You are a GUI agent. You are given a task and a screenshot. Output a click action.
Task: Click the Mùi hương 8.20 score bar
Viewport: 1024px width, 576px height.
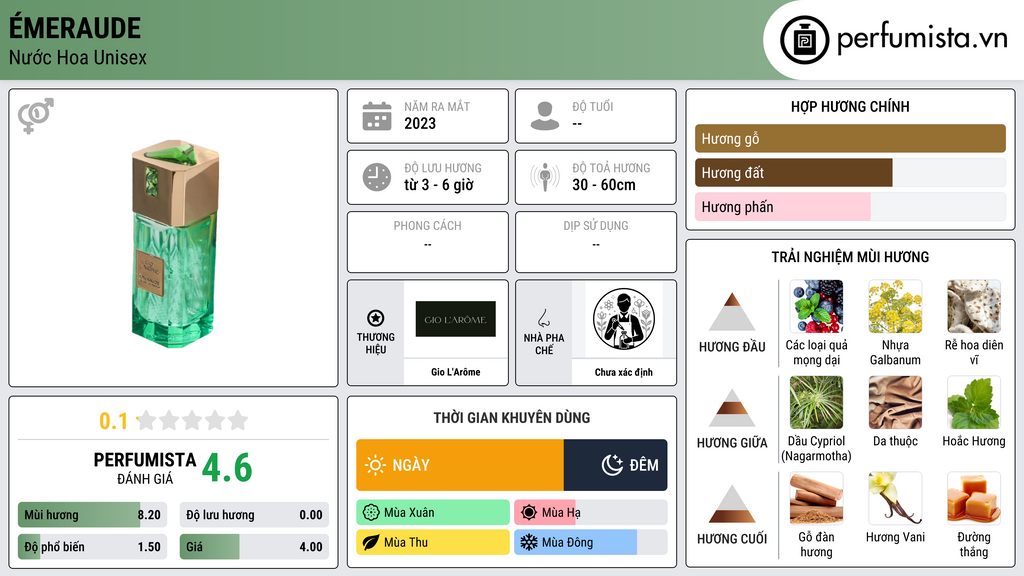[x=93, y=515]
